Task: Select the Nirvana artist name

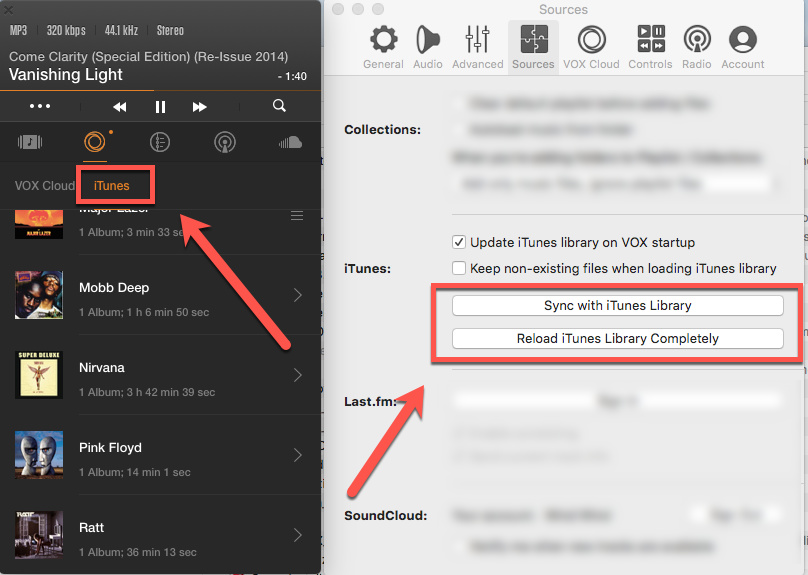Action: click(102, 367)
